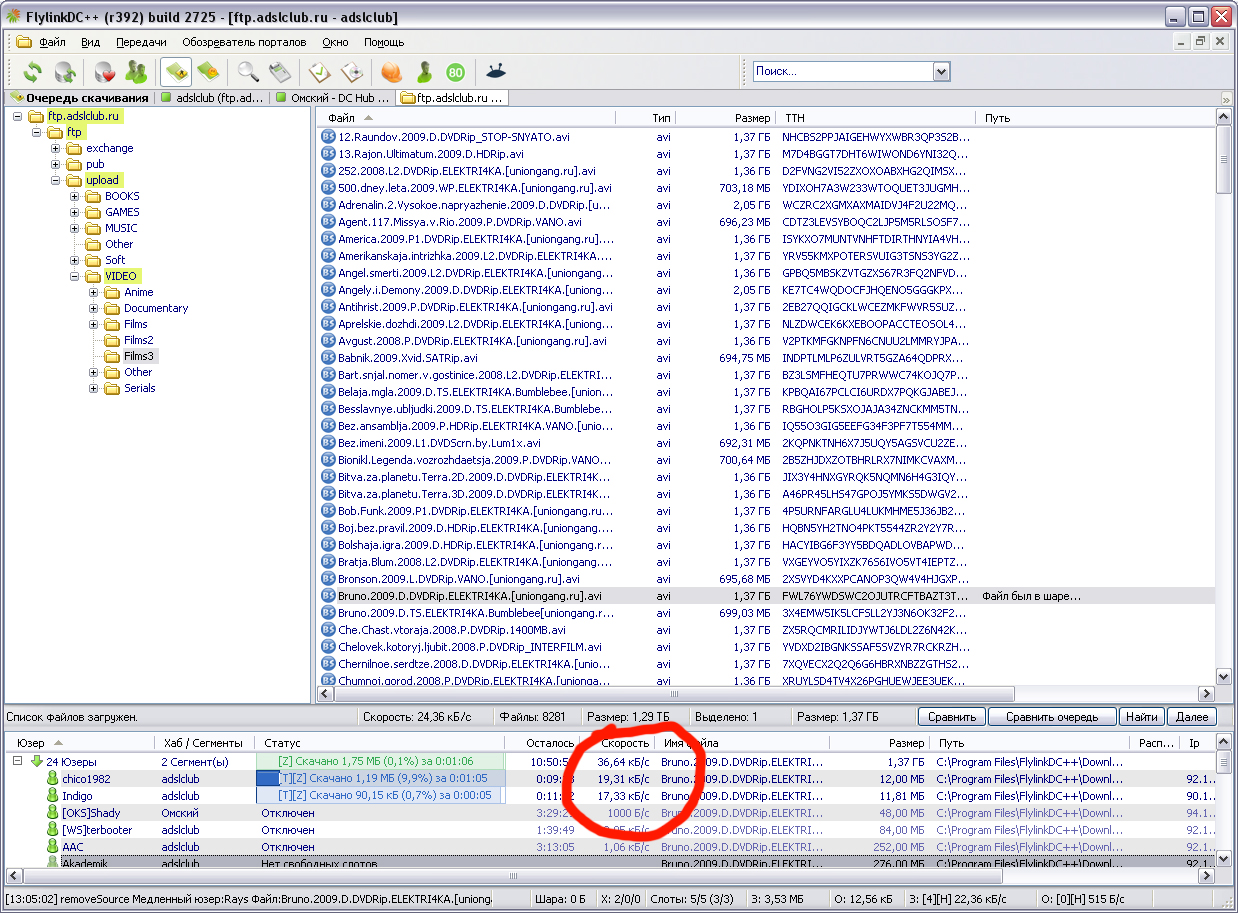Click the two green users toolbar icon
1238x913 pixels.
[x=136, y=72]
